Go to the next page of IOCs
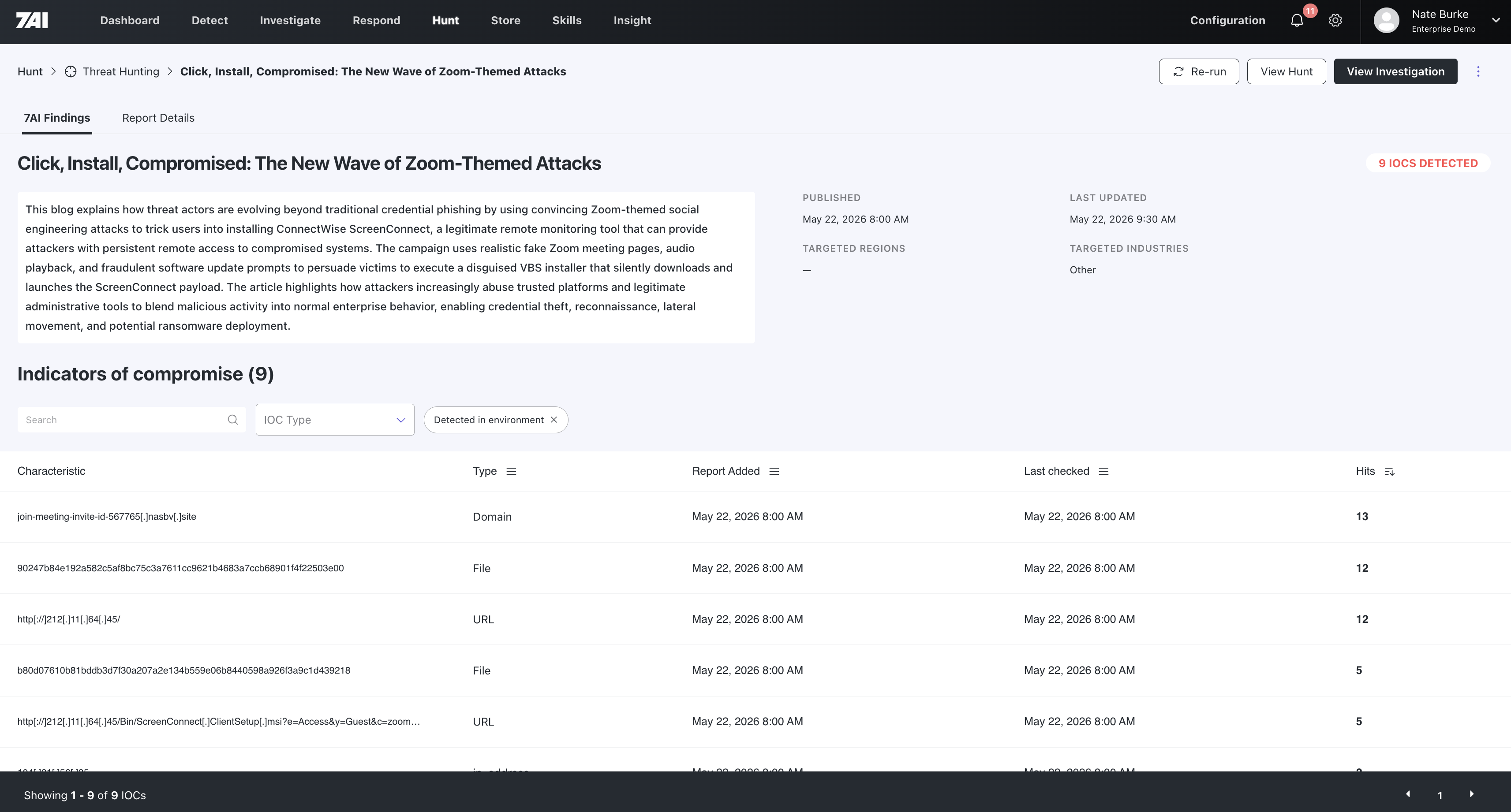Screen dimensions: 1511x812 (x=1472, y=794)
